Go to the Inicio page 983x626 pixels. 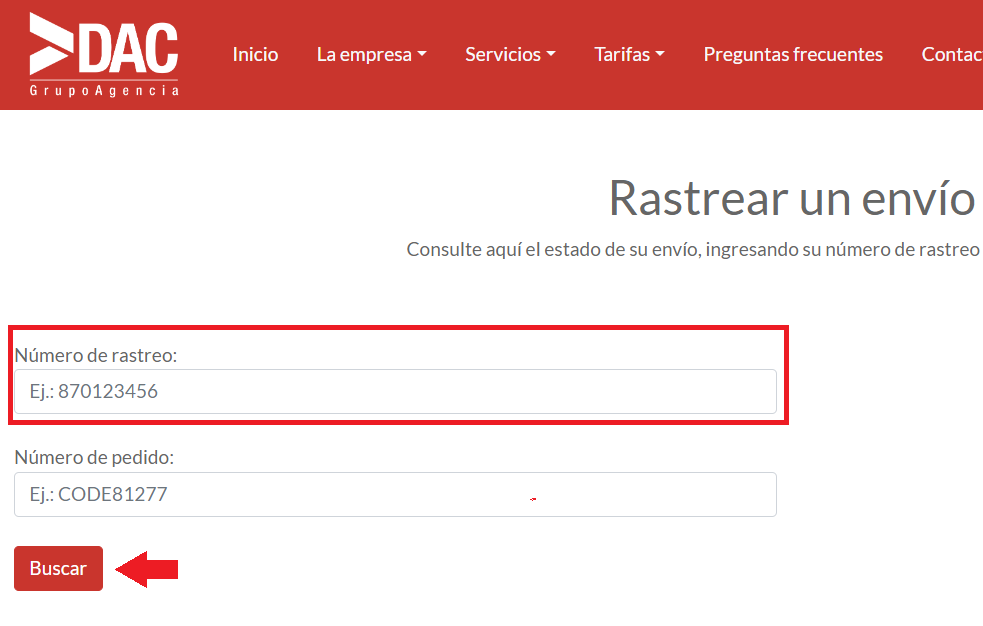[255, 55]
